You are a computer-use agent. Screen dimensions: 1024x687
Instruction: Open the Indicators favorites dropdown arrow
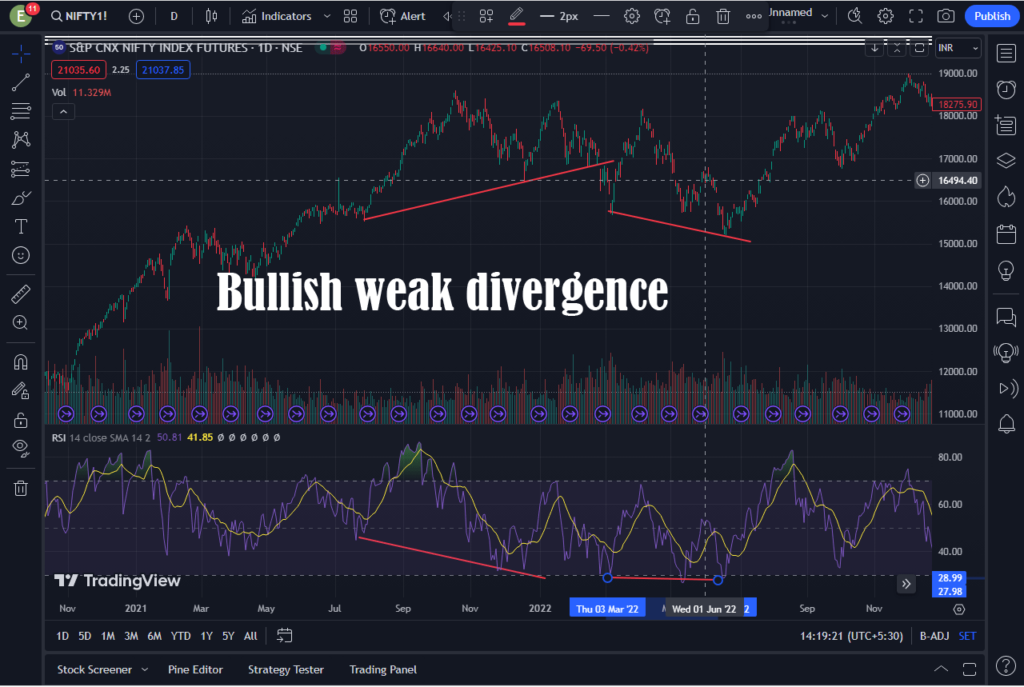coord(327,16)
